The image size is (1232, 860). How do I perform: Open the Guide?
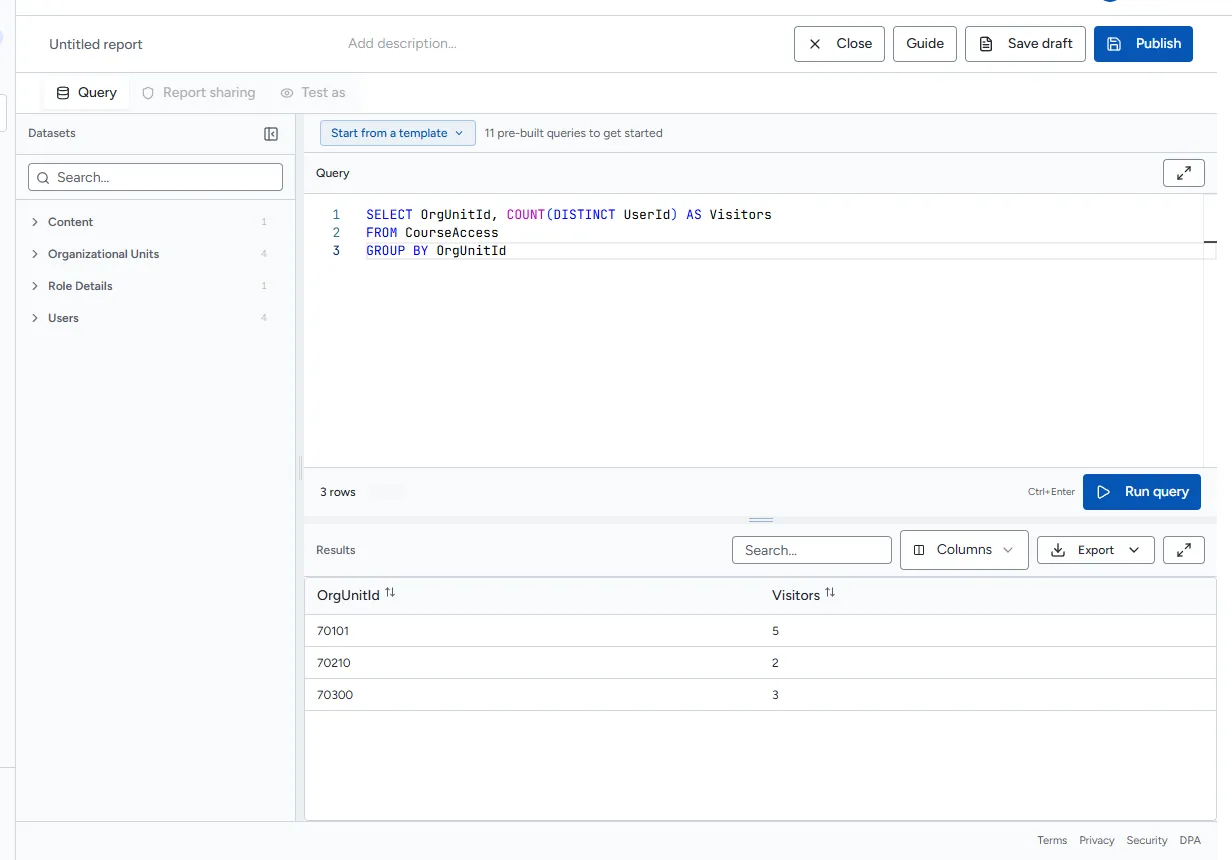click(x=925, y=44)
